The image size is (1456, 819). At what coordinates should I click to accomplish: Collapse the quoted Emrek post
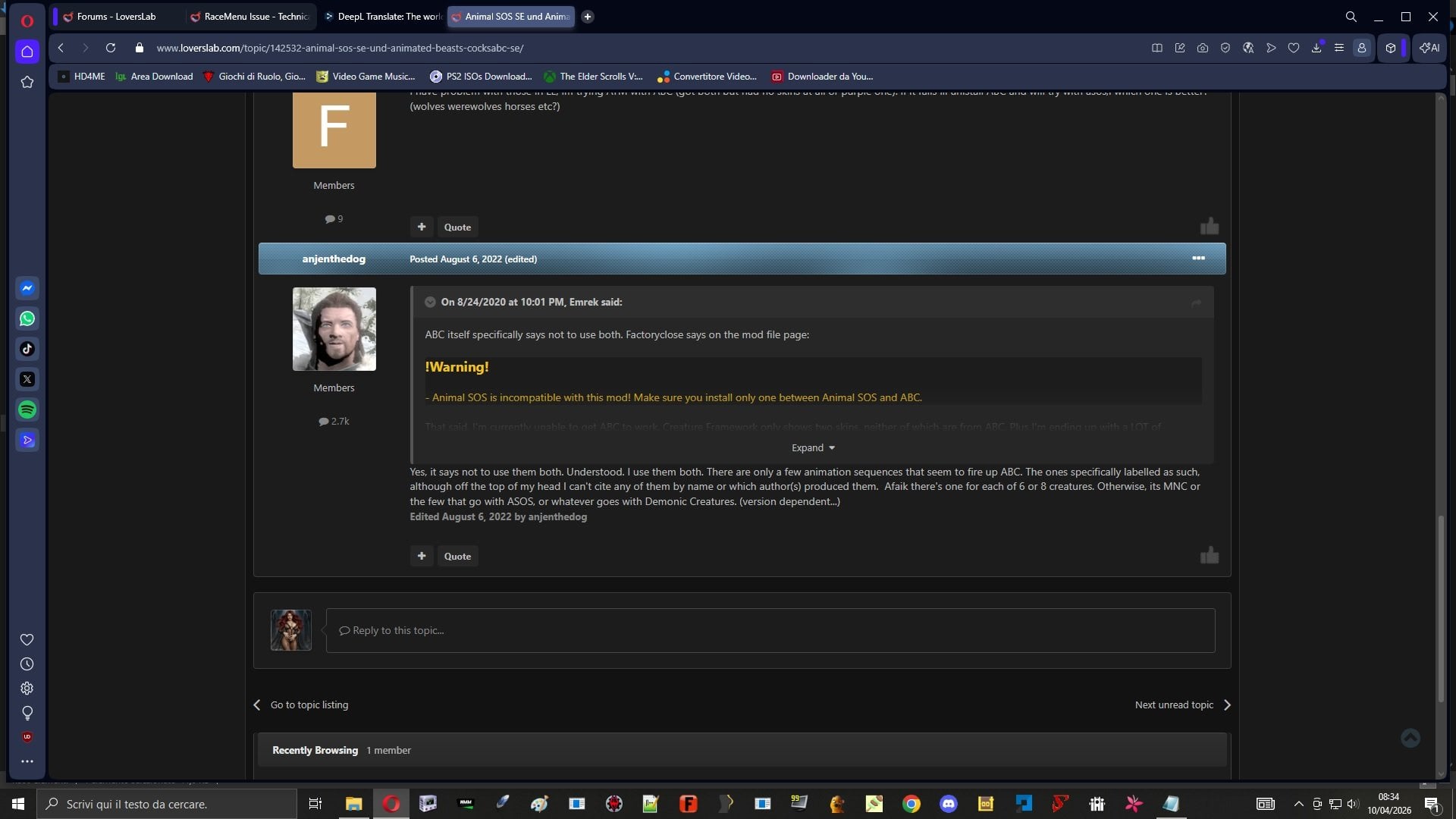click(x=430, y=302)
